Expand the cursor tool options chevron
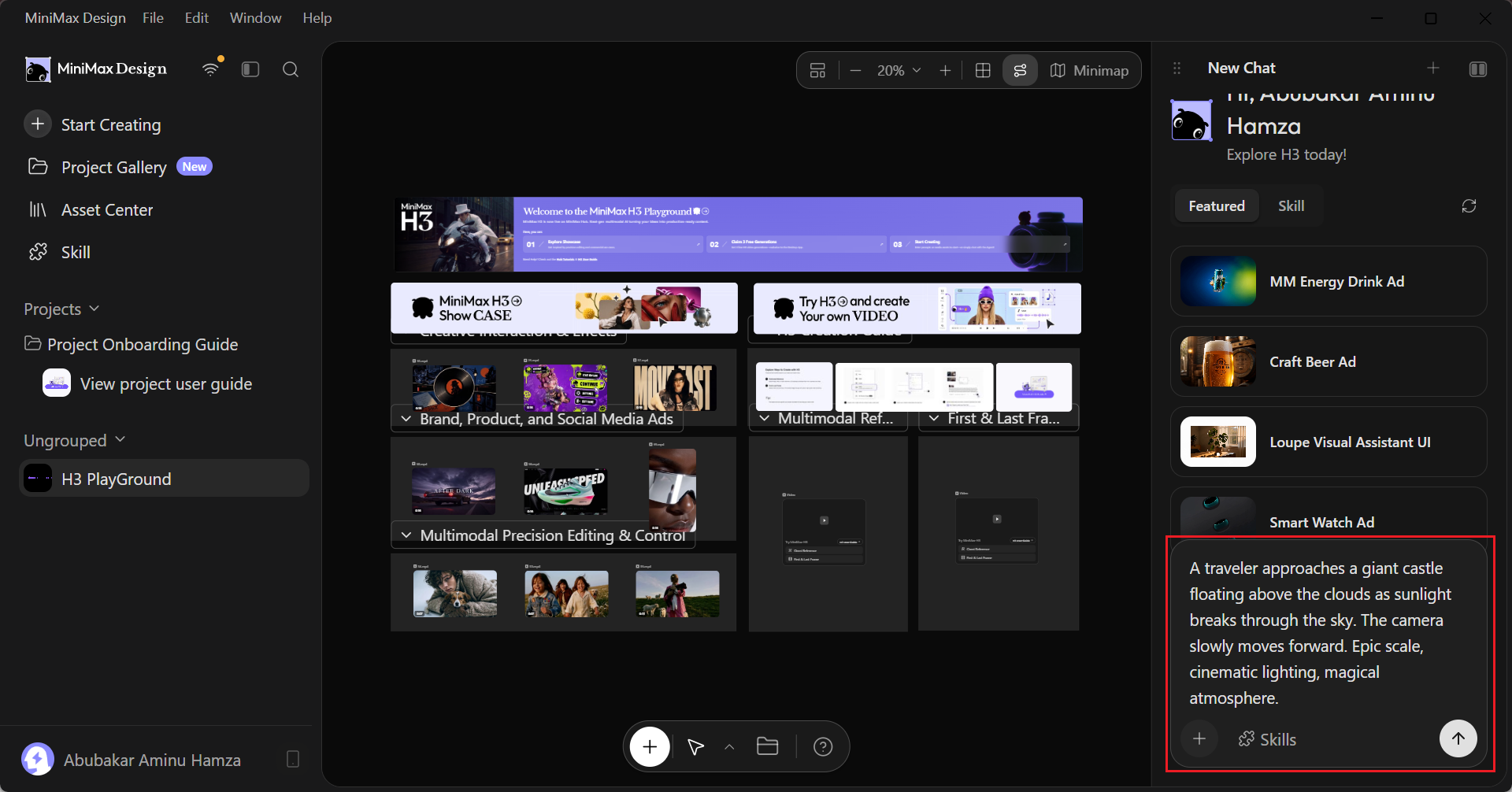1512x792 pixels. (729, 746)
